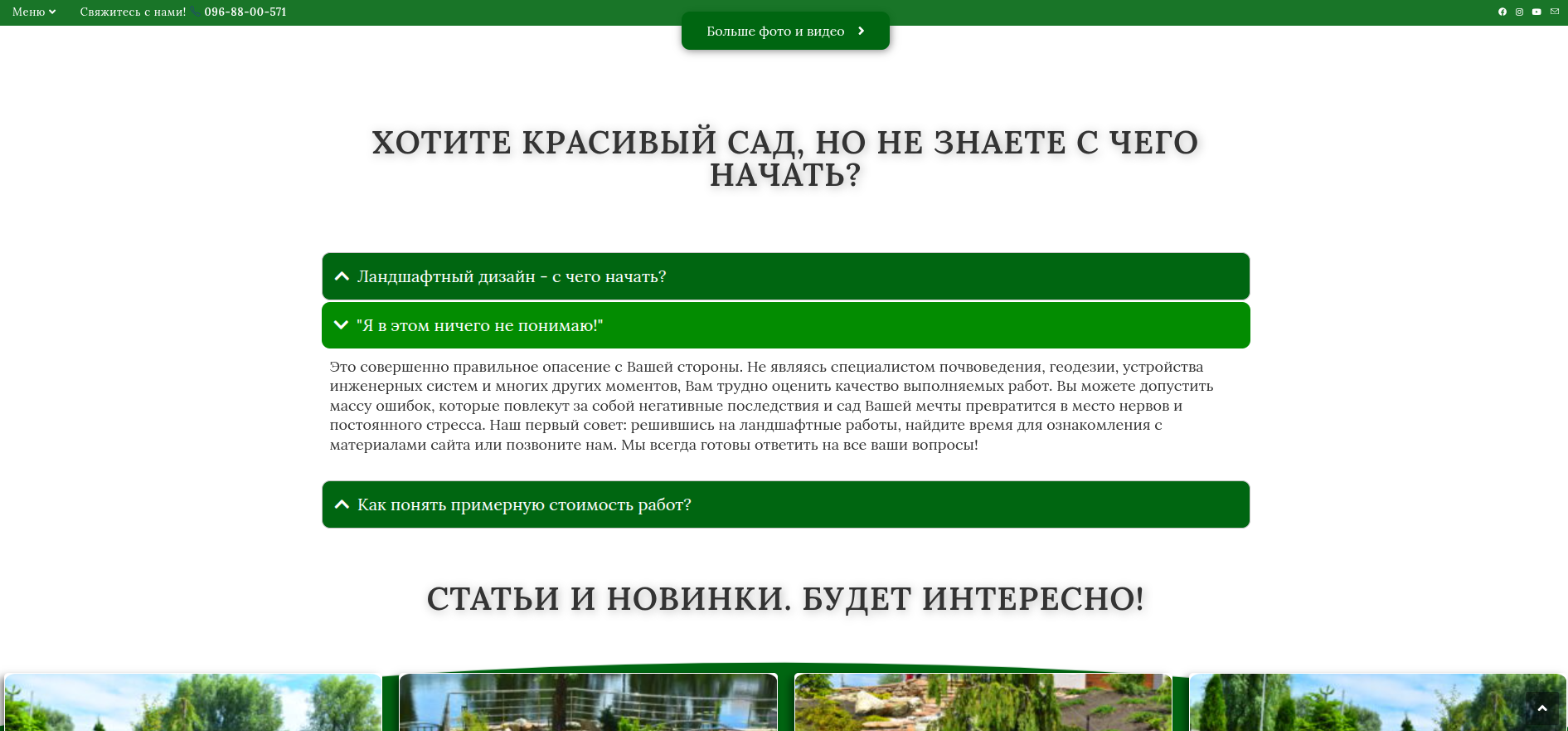The height and width of the screenshot is (731, 1568).
Task: Open the "Меню" dropdown
Action: click(34, 12)
